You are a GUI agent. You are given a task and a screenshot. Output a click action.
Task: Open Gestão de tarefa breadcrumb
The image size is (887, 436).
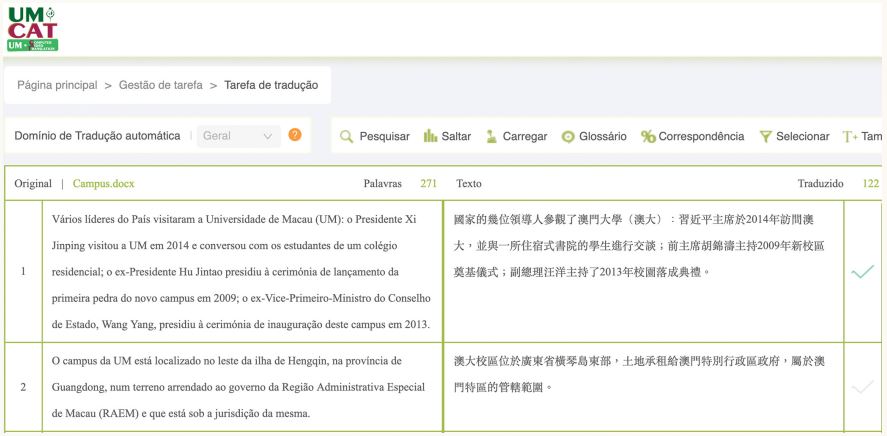pyautogui.click(x=160, y=85)
